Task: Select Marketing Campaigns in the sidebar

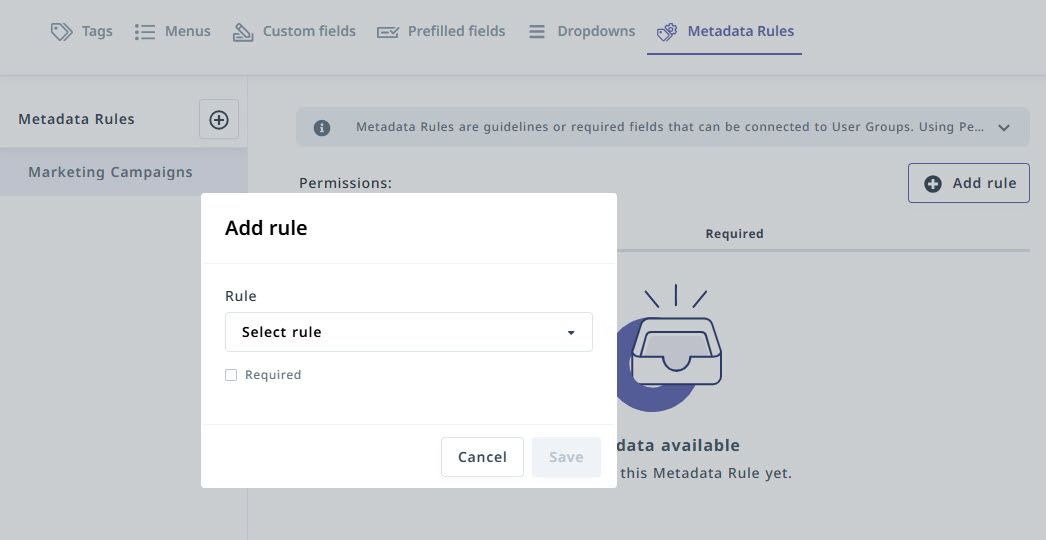Action: [x=110, y=172]
